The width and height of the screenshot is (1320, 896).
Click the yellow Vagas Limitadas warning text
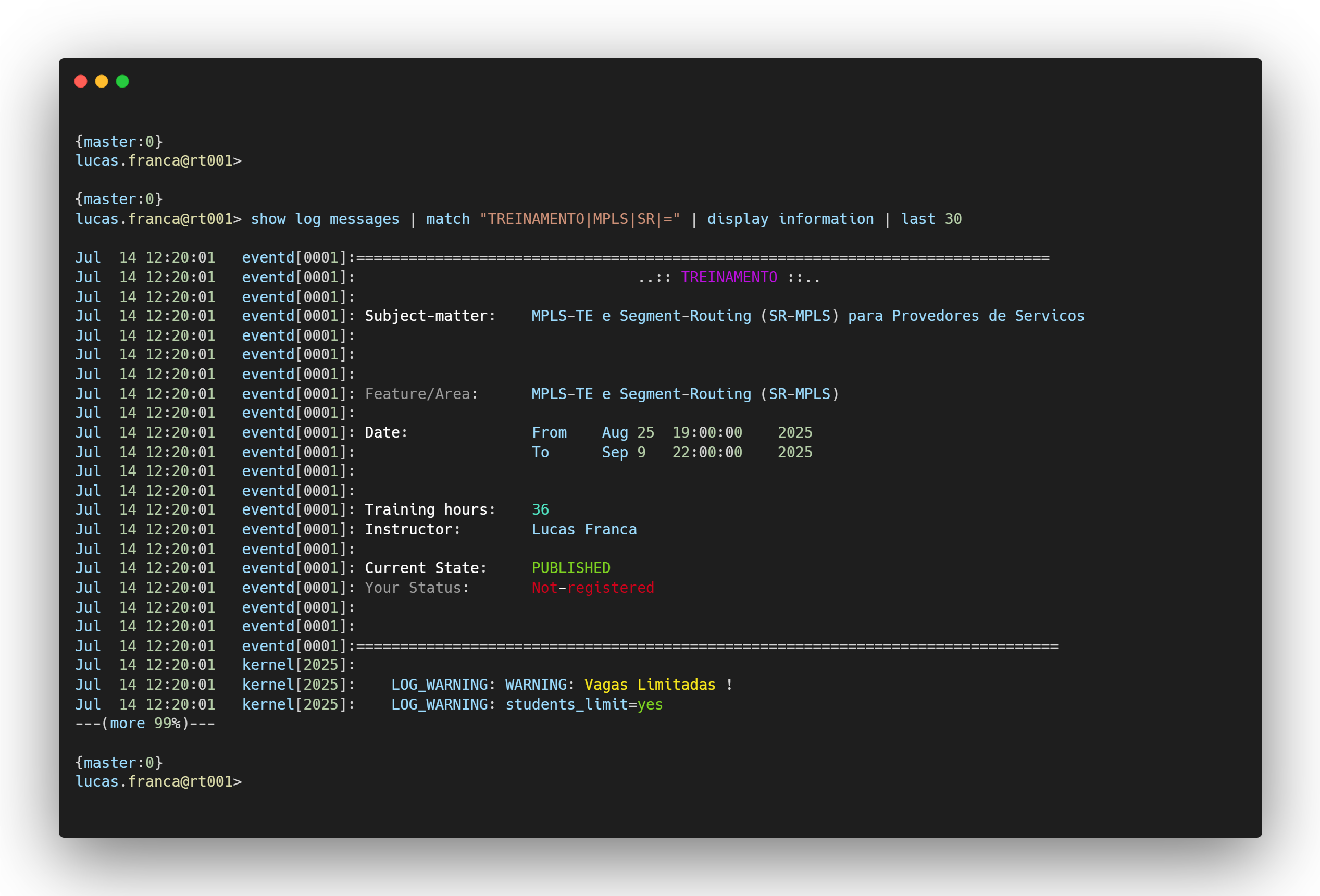pyautogui.click(x=649, y=684)
